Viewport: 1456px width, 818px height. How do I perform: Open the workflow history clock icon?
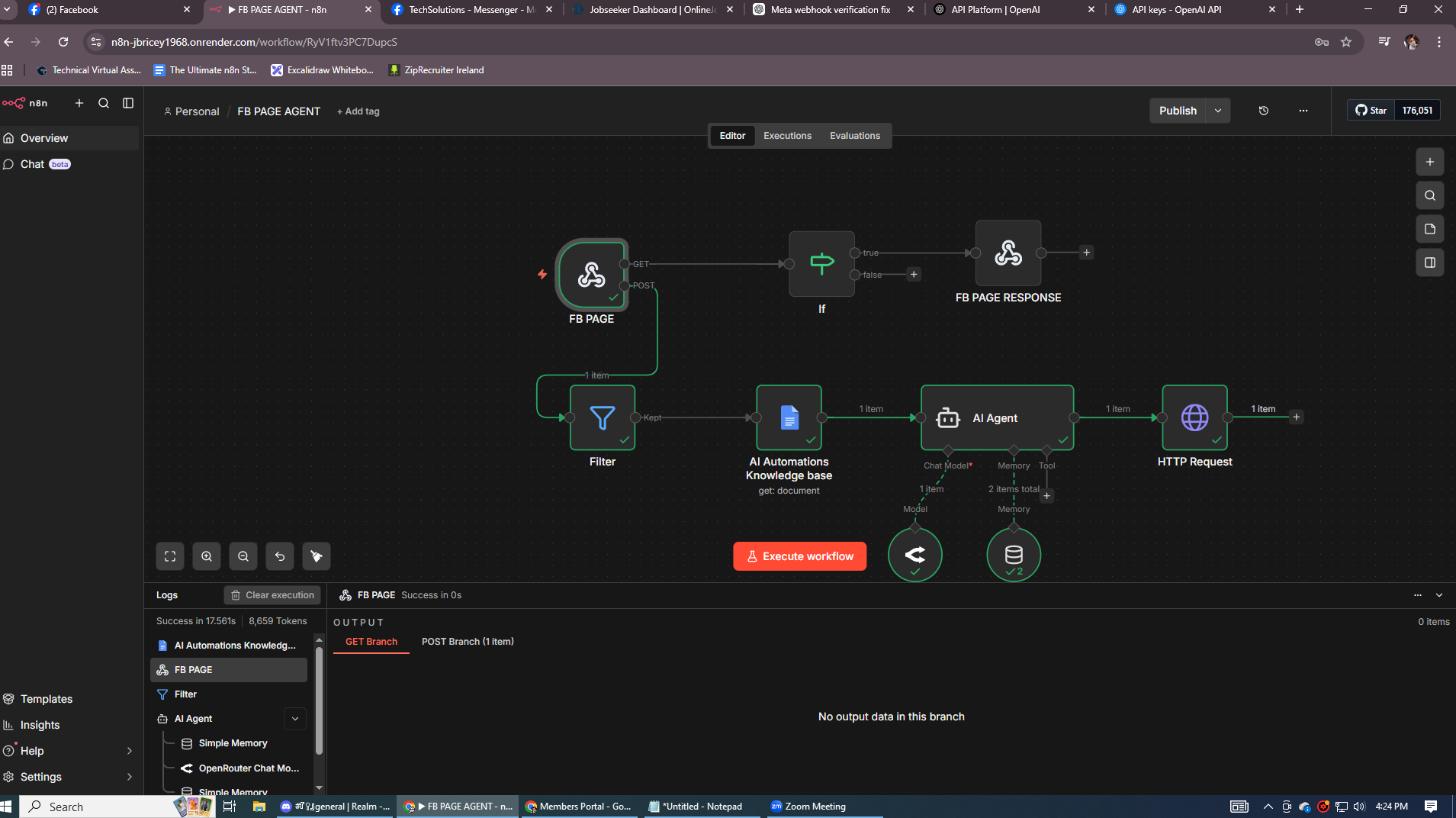(x=1263, y=111)
